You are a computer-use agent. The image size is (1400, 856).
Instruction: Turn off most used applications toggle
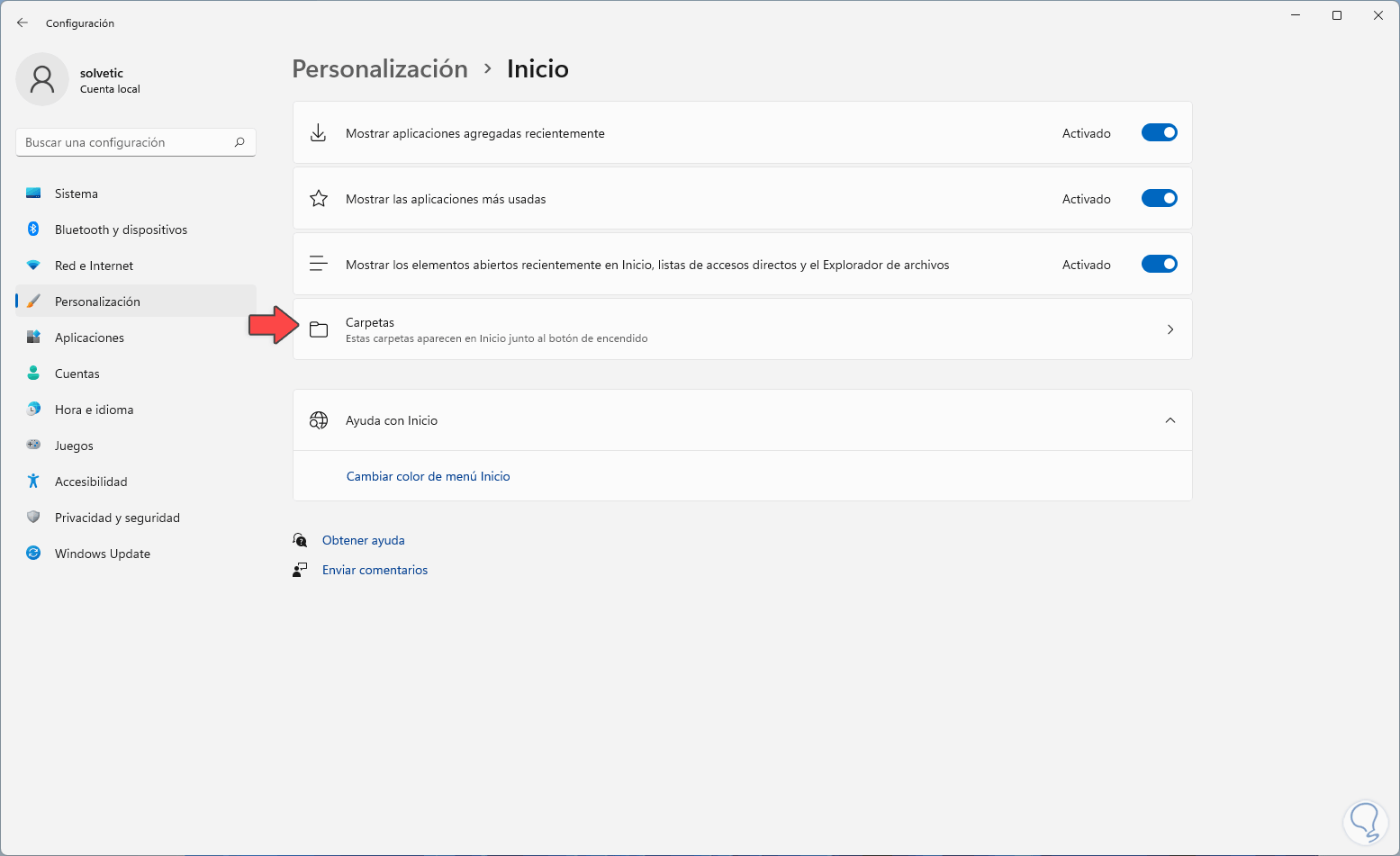(1159, 199)
